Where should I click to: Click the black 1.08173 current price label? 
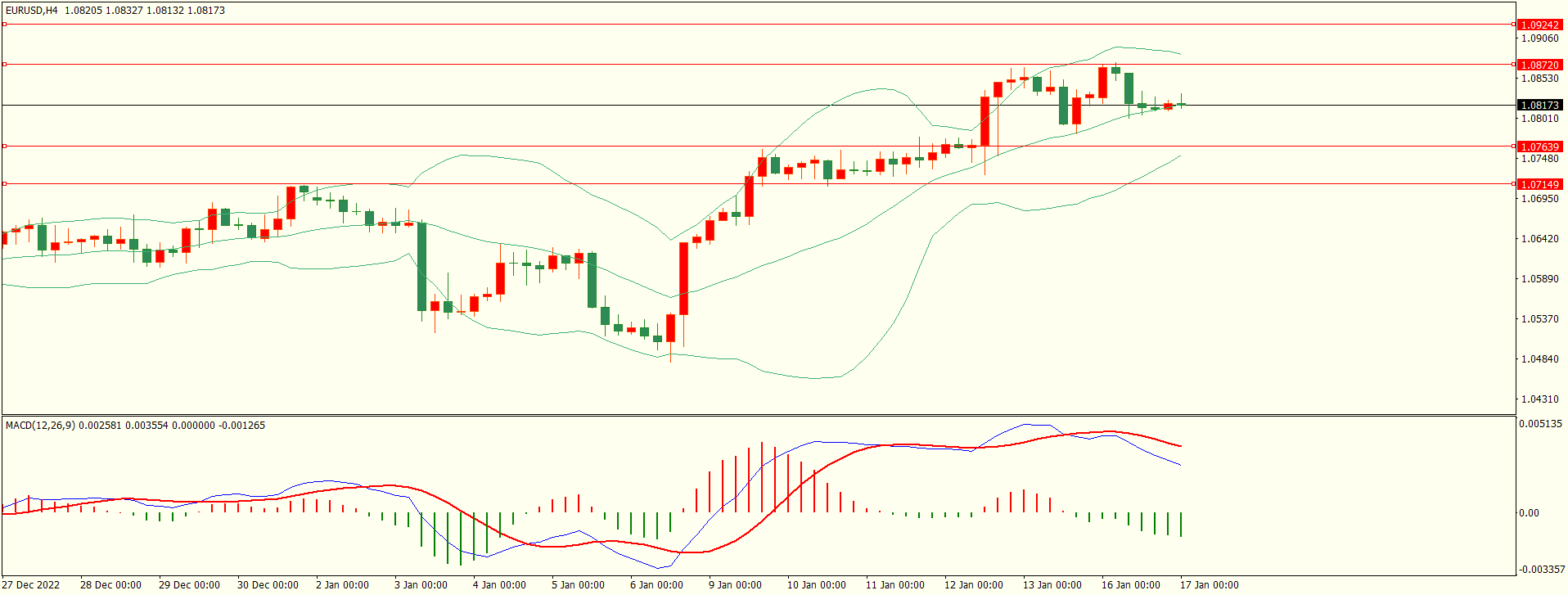pyautogui.click(x=1539, y=105)
